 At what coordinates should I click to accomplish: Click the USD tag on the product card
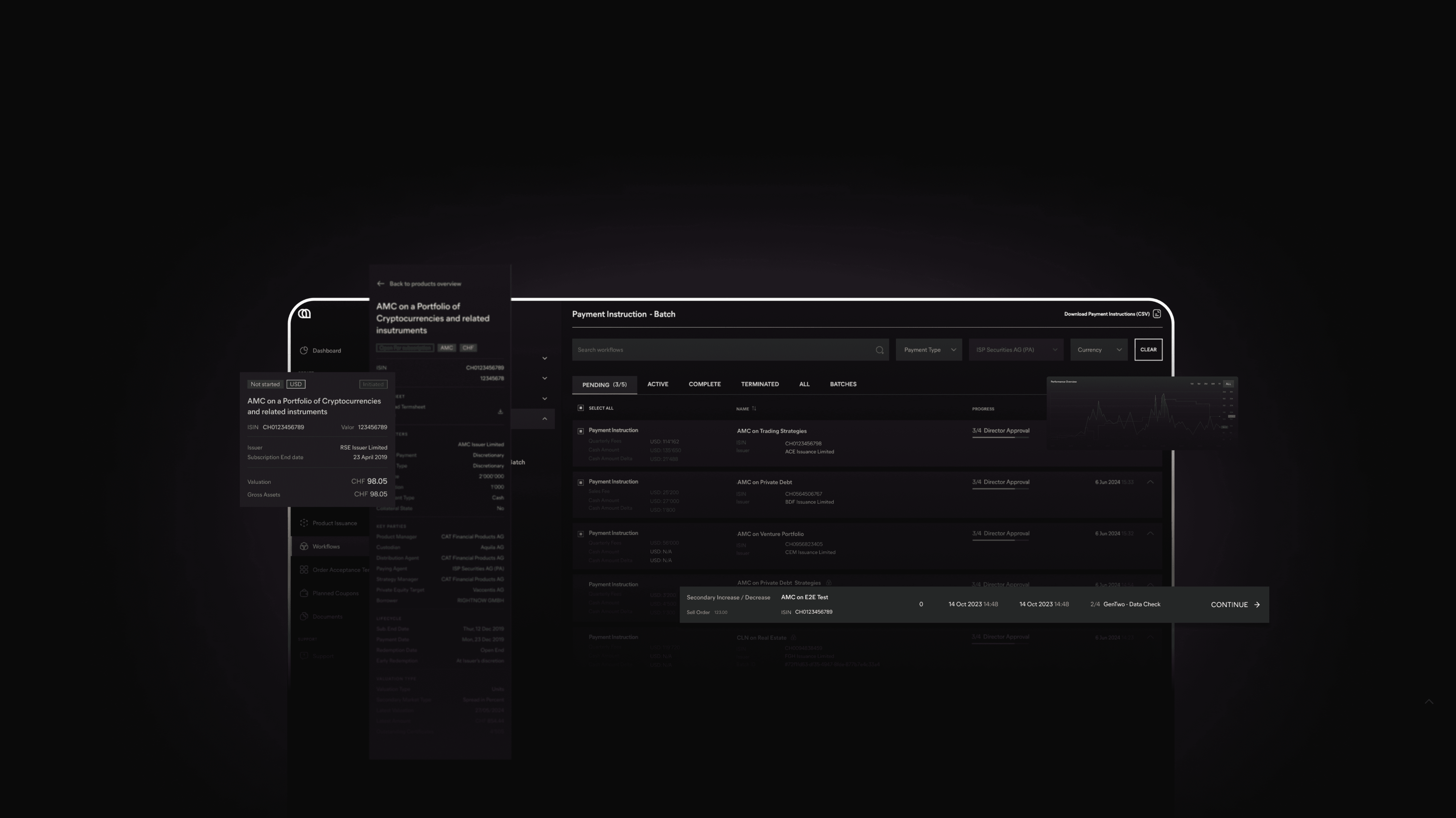296,384
